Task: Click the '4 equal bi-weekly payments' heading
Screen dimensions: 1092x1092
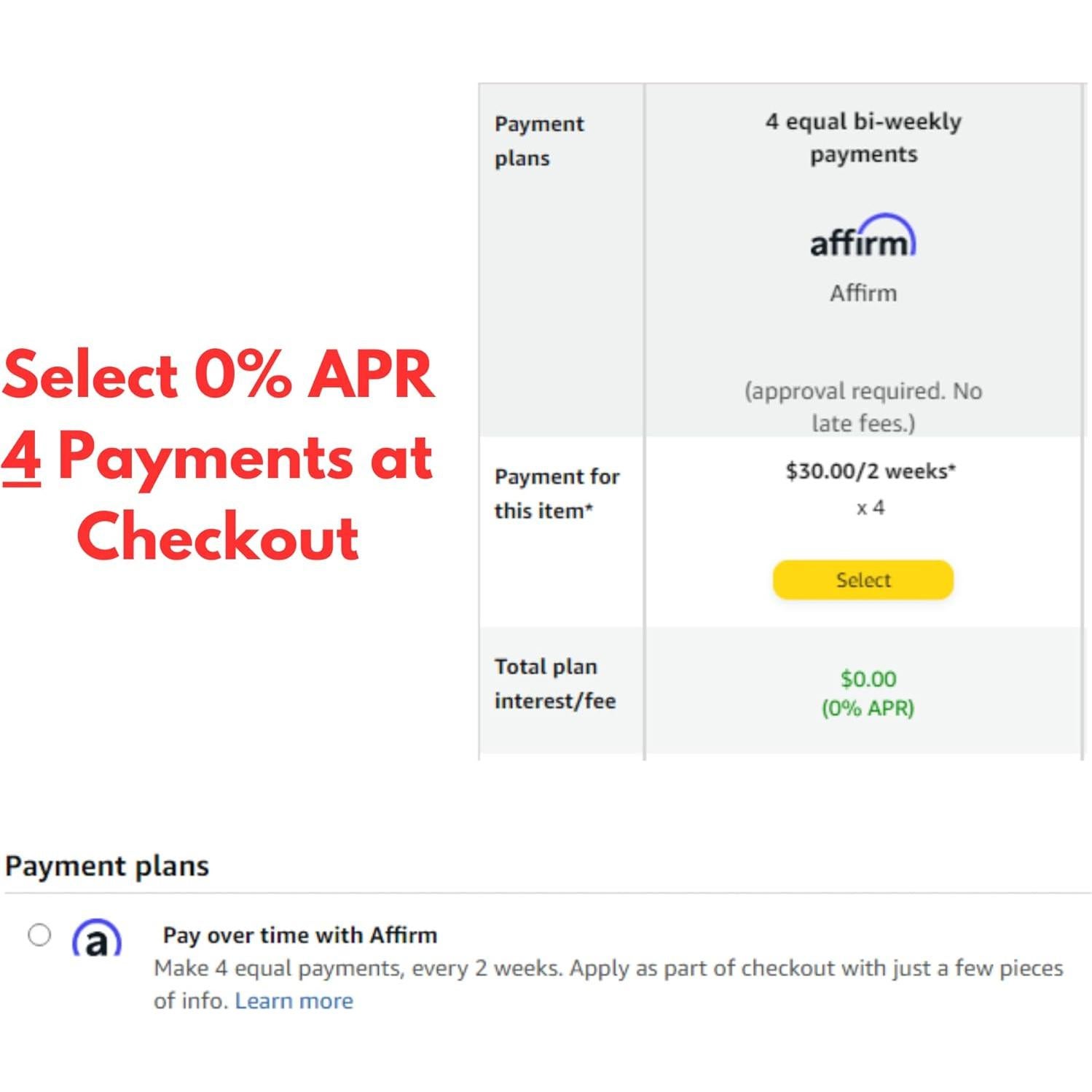Action: click(863, 138)
